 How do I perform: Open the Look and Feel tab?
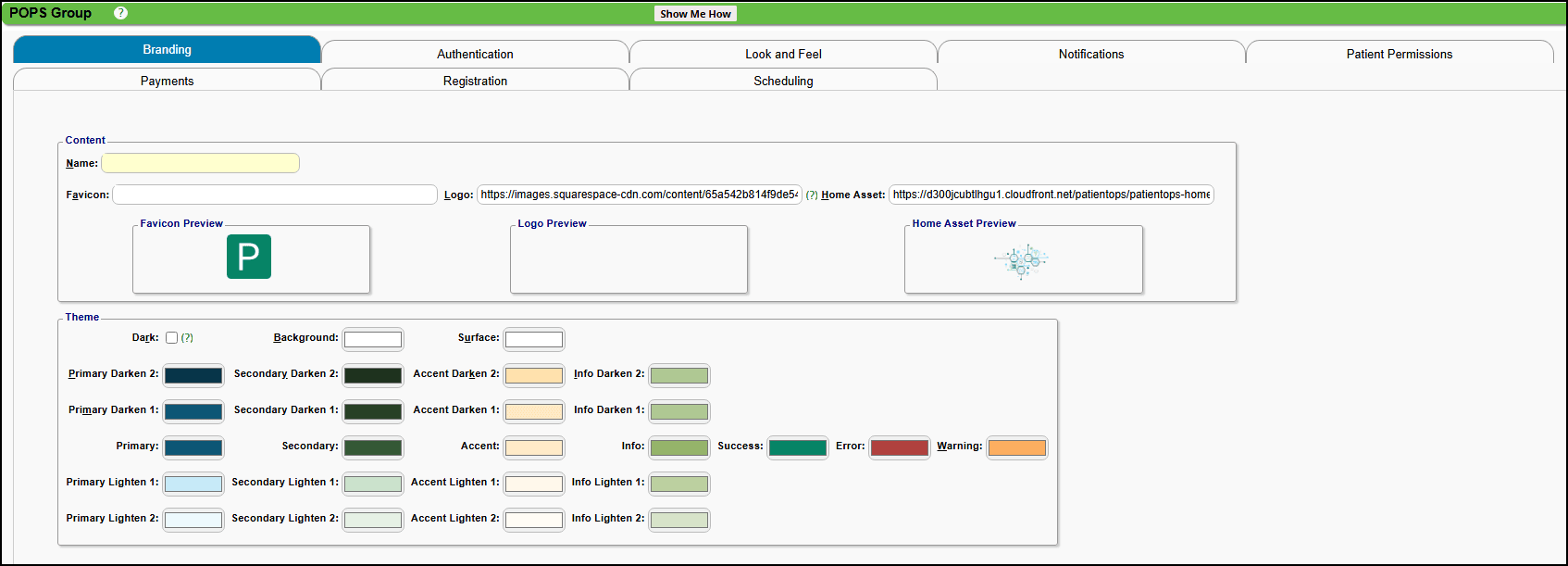[783, 54]
